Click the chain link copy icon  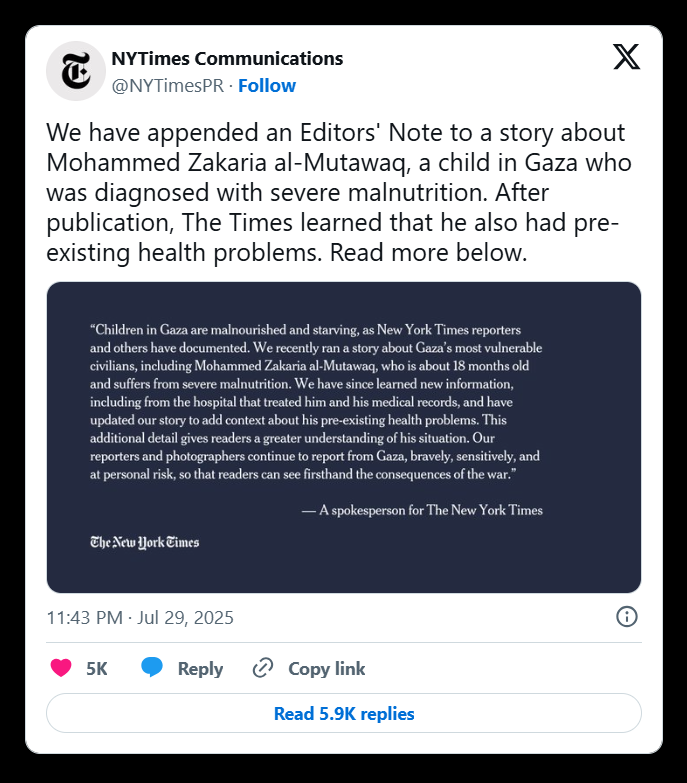(263, 668)
